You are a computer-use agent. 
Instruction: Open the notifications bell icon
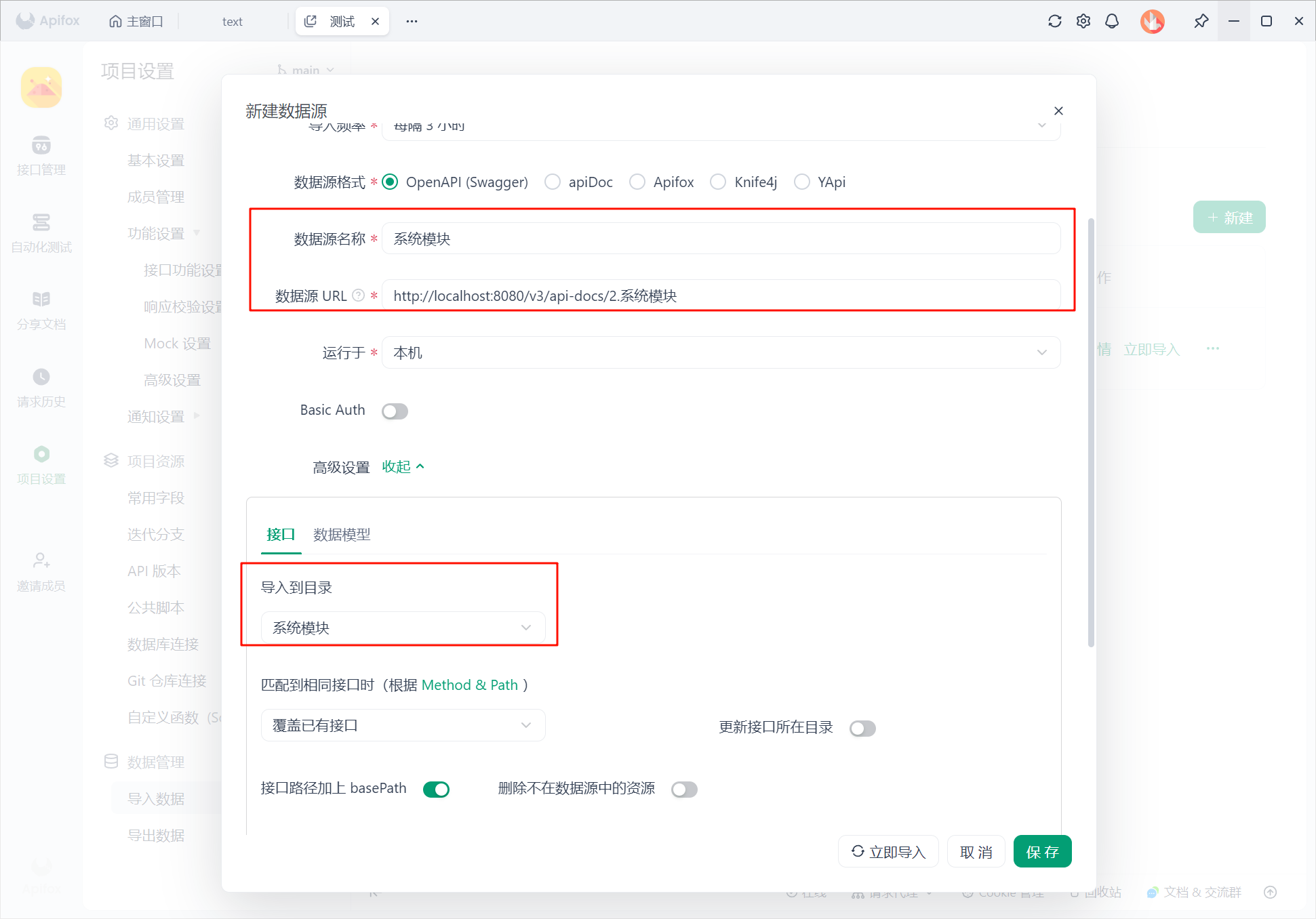coord(1112,21)
